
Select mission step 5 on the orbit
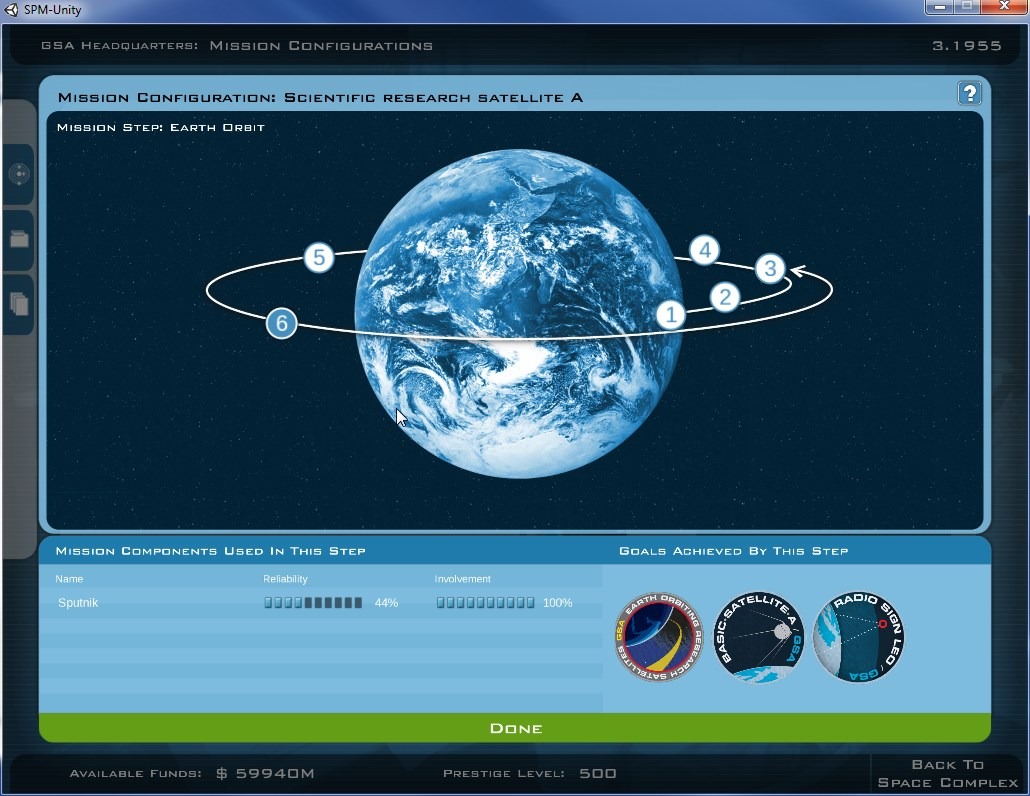pos(318,258)
